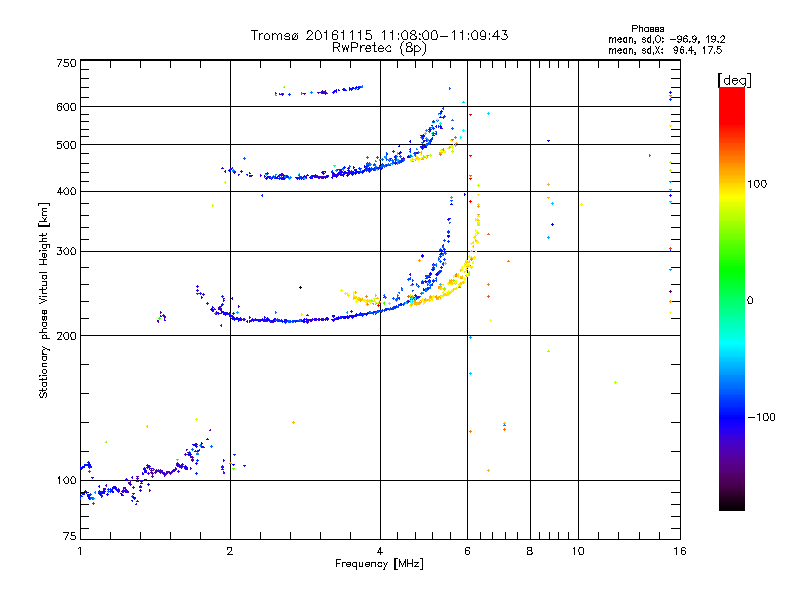Click the "Frequency [MHz]" x-axis label
Viewport: 800px width, 600px height.
[379, 564]
